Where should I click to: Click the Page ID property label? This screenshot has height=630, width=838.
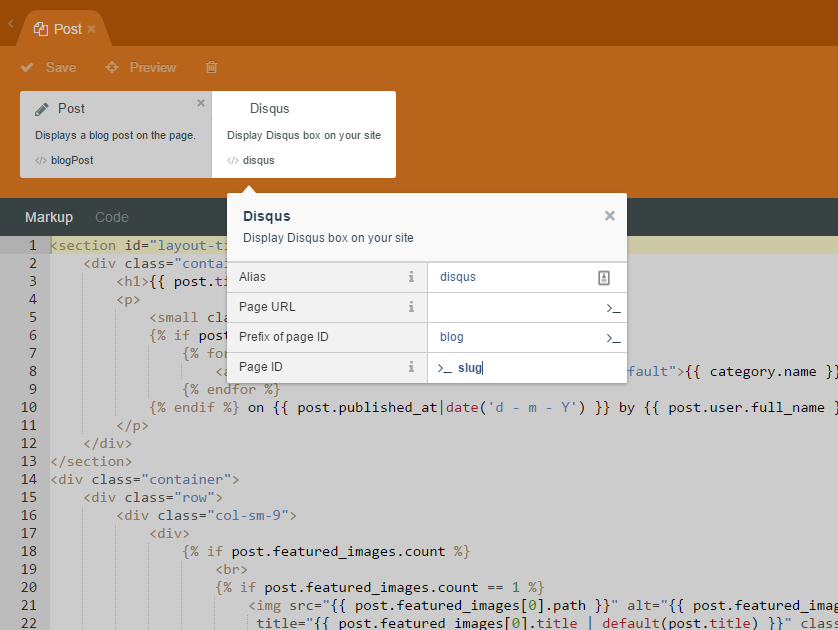261,367
